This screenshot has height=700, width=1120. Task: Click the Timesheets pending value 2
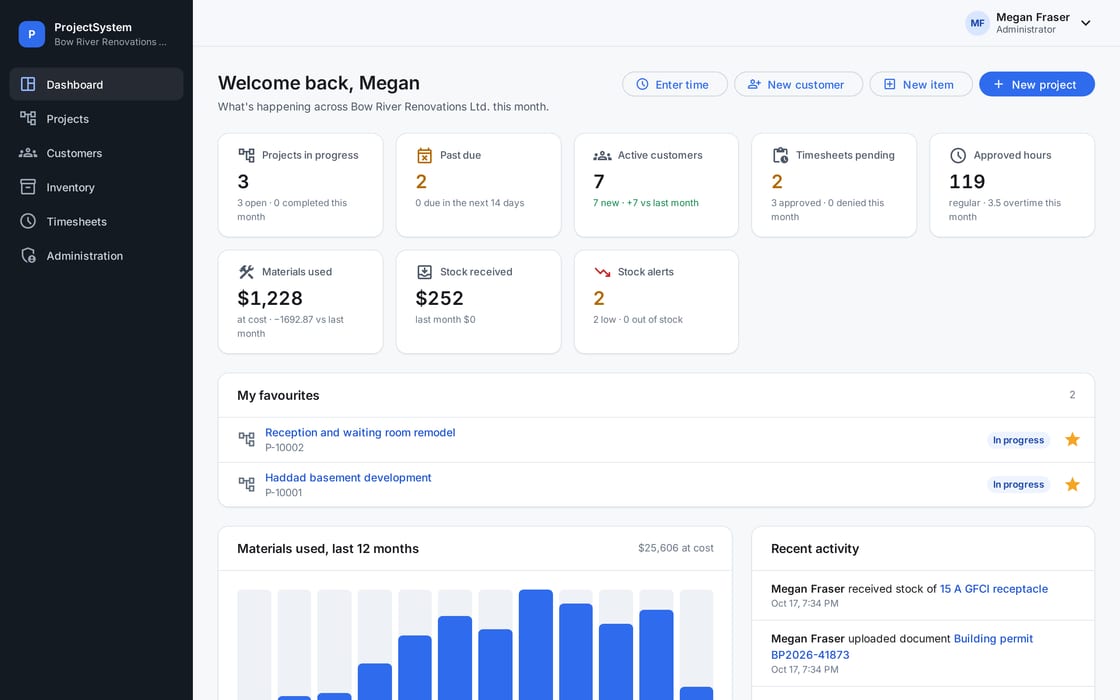tap(777, 181)
